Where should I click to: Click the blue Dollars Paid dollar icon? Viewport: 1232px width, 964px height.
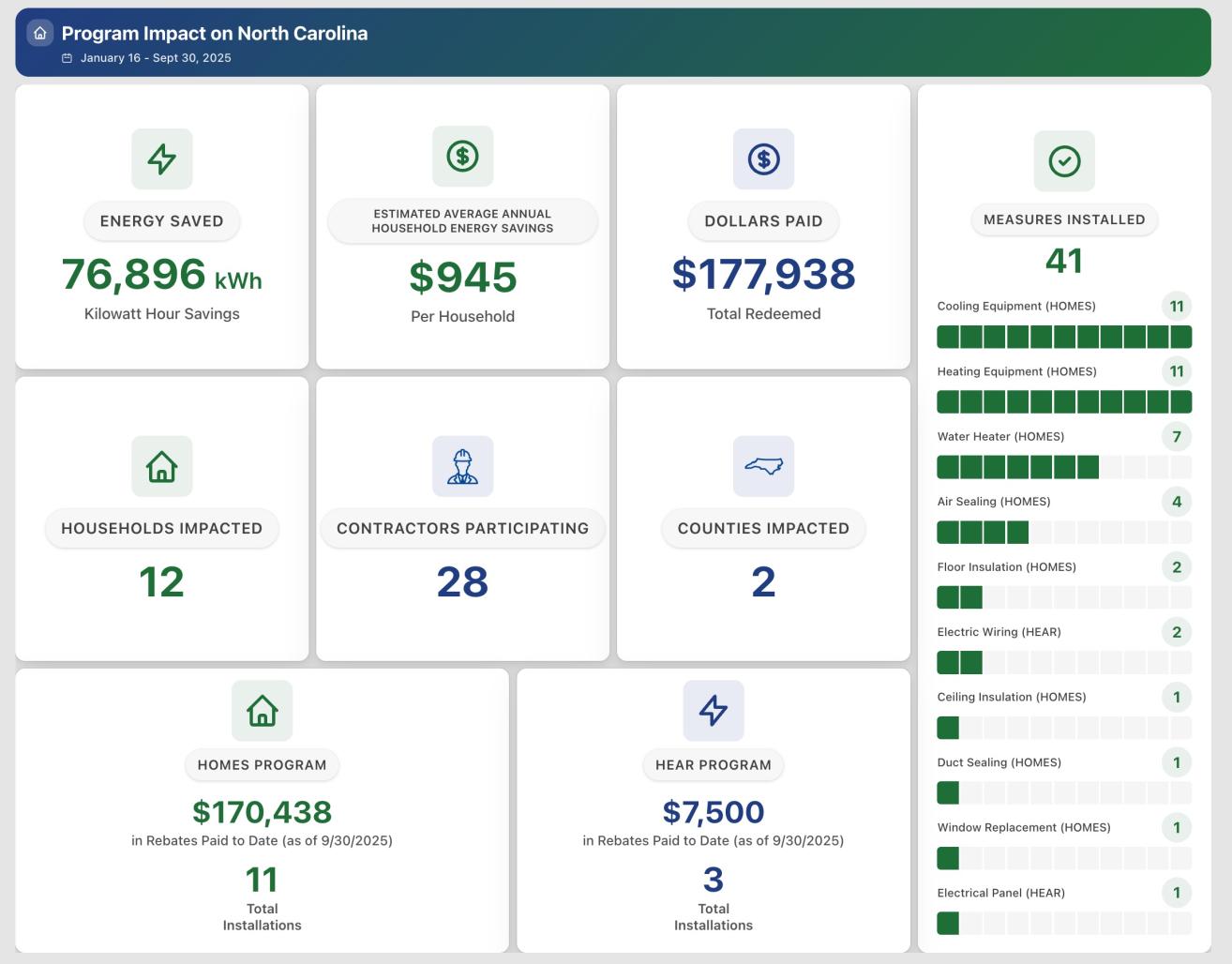coord(762,157)
